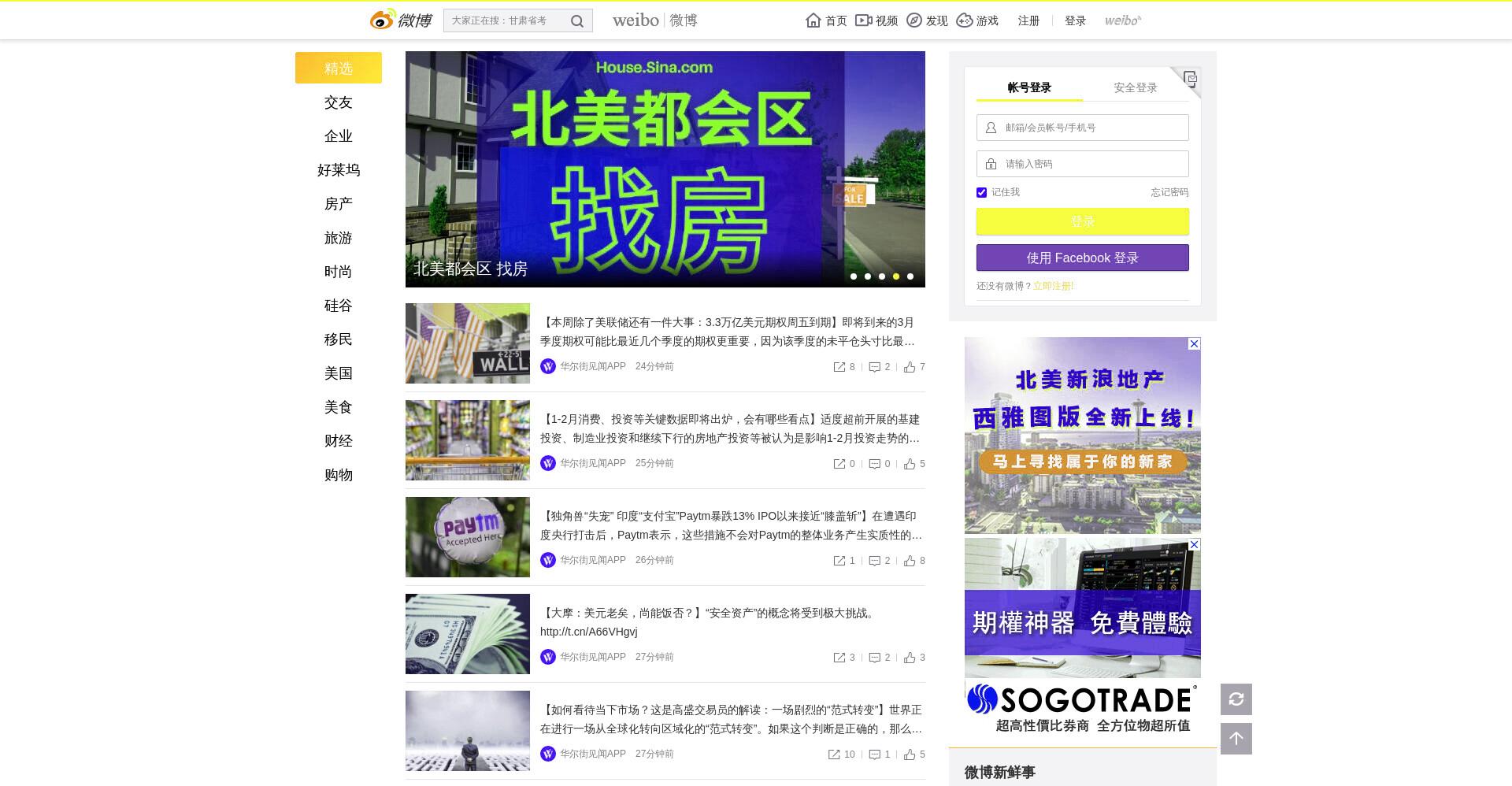This screenshot has height=786, width=1512.
Task: Open 视频 video icon
Action: 864,20
